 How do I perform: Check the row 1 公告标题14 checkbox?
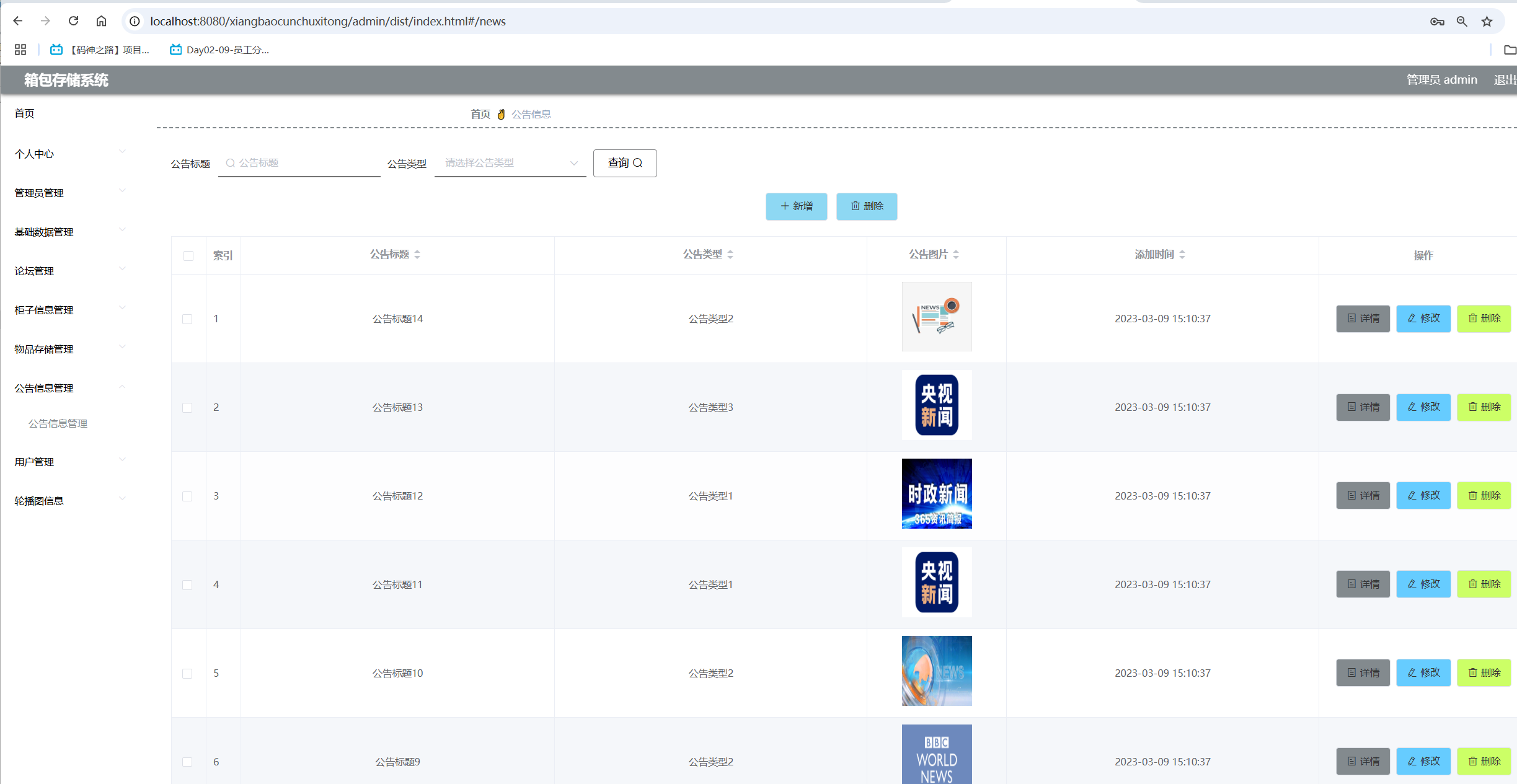pos(187,319)
